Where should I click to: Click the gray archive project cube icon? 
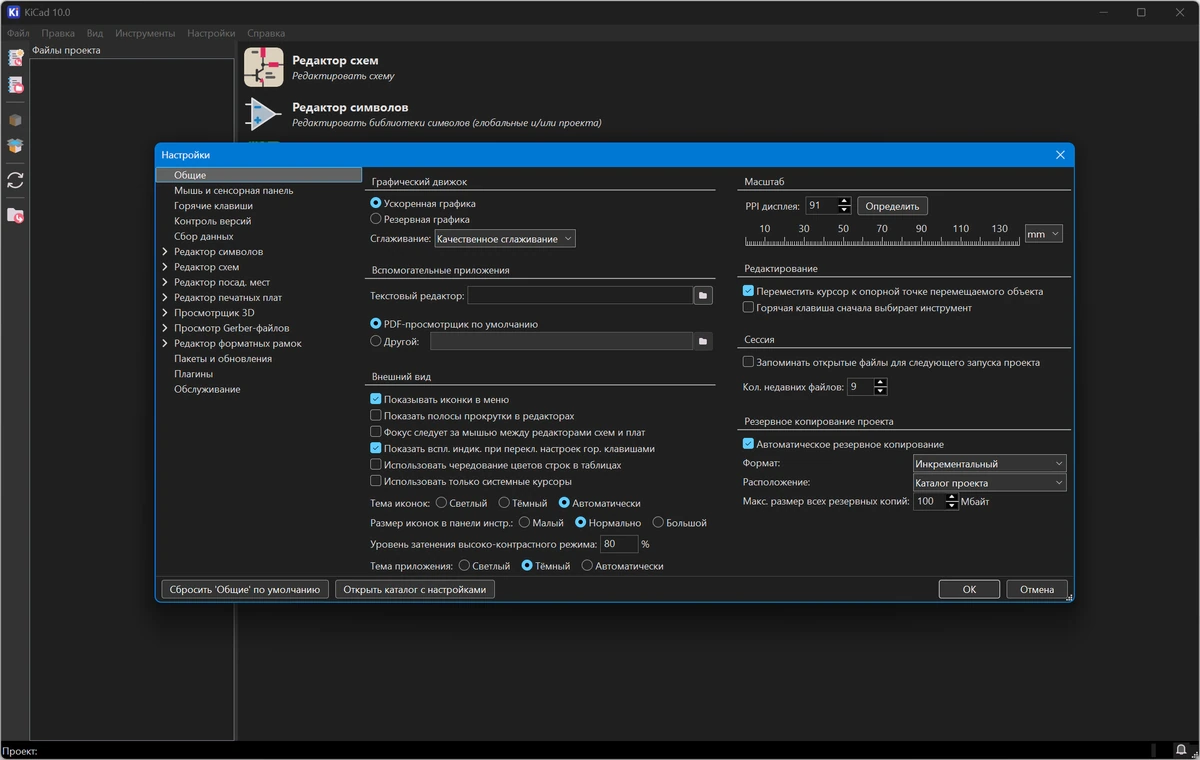point(15,120)
